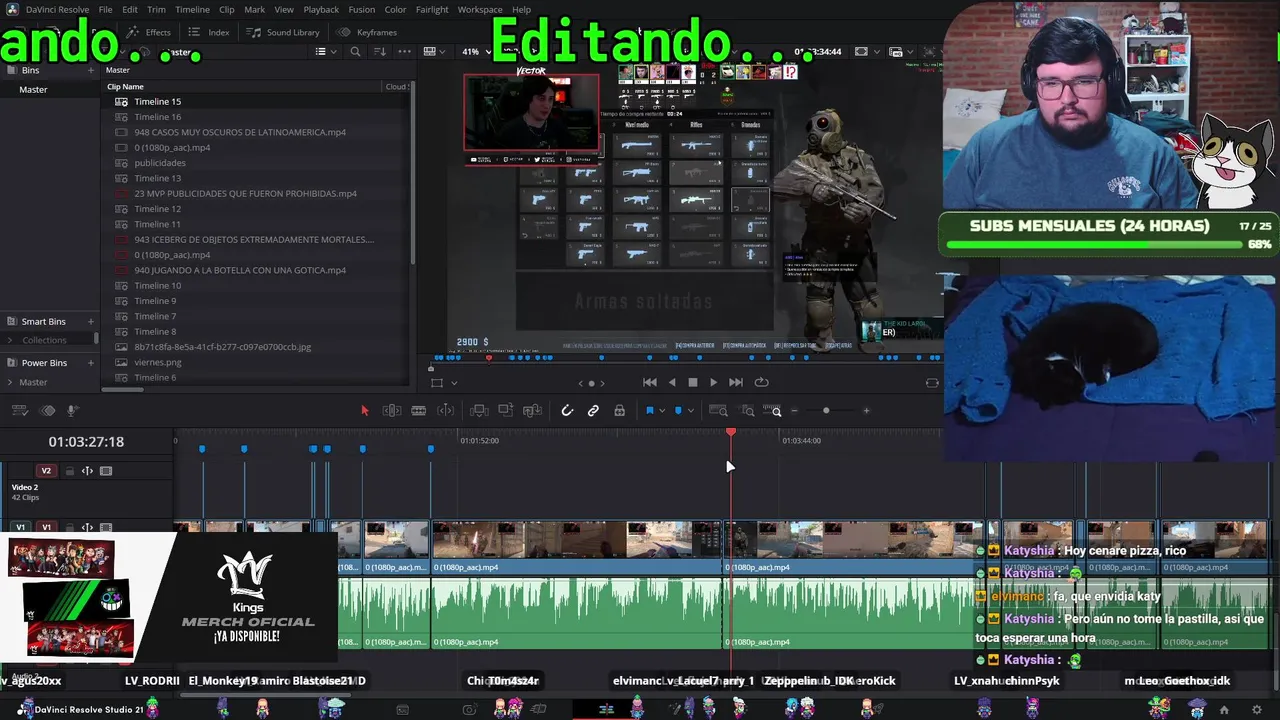
Task: Click the zoom out minus button
Action: (795, 410)
